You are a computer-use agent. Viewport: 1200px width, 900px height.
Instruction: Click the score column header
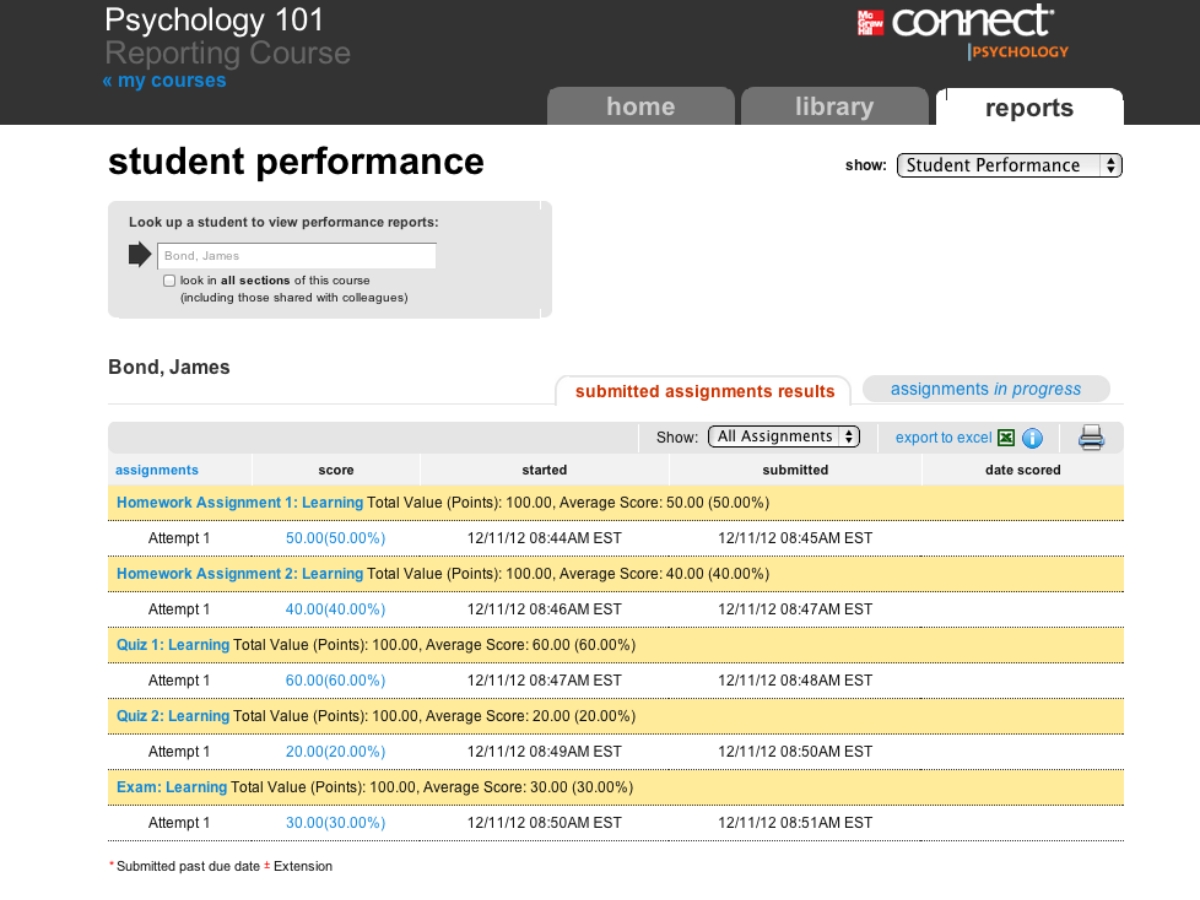(336, 470)
